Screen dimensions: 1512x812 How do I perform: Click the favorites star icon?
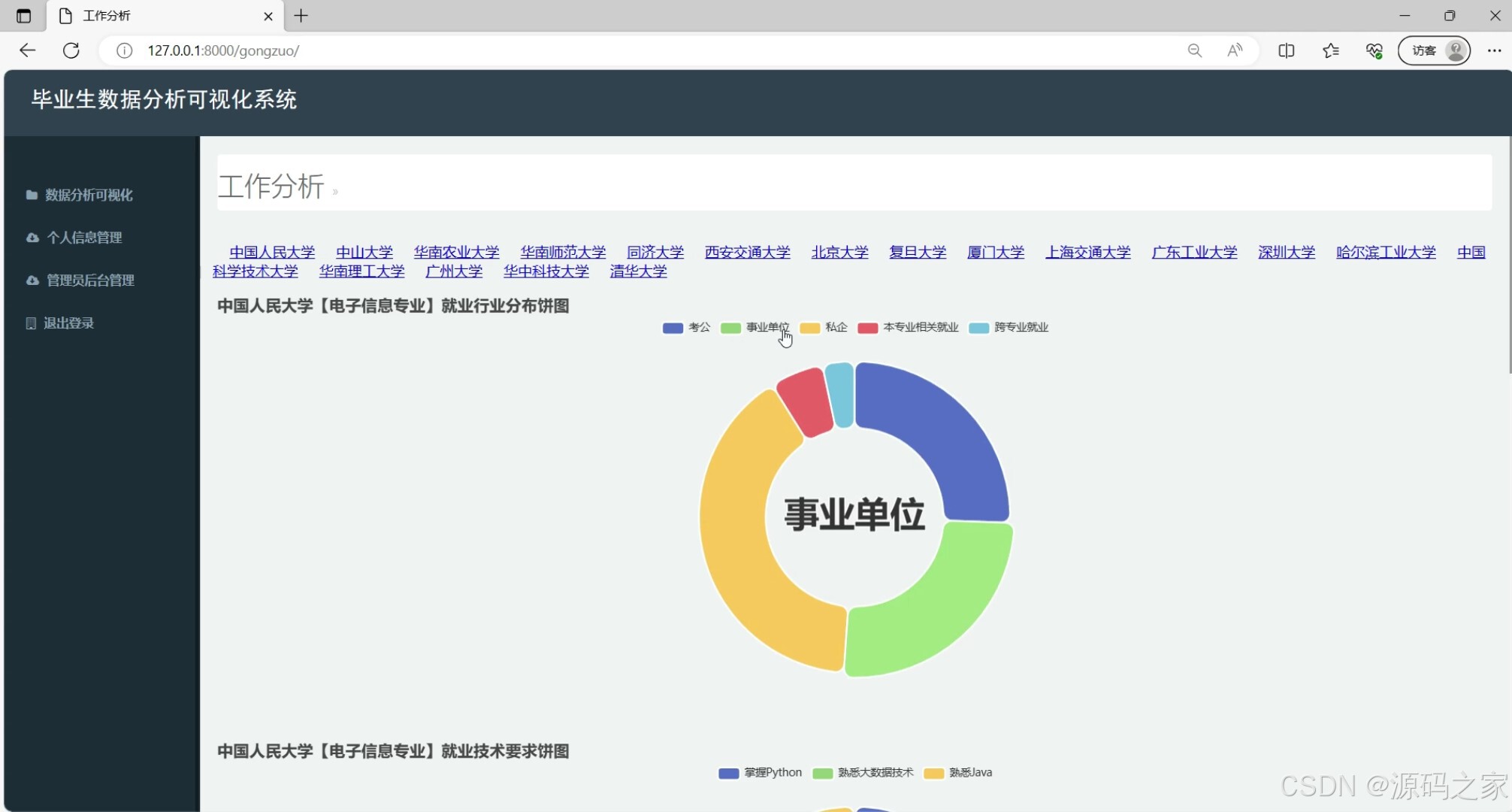1330,50
